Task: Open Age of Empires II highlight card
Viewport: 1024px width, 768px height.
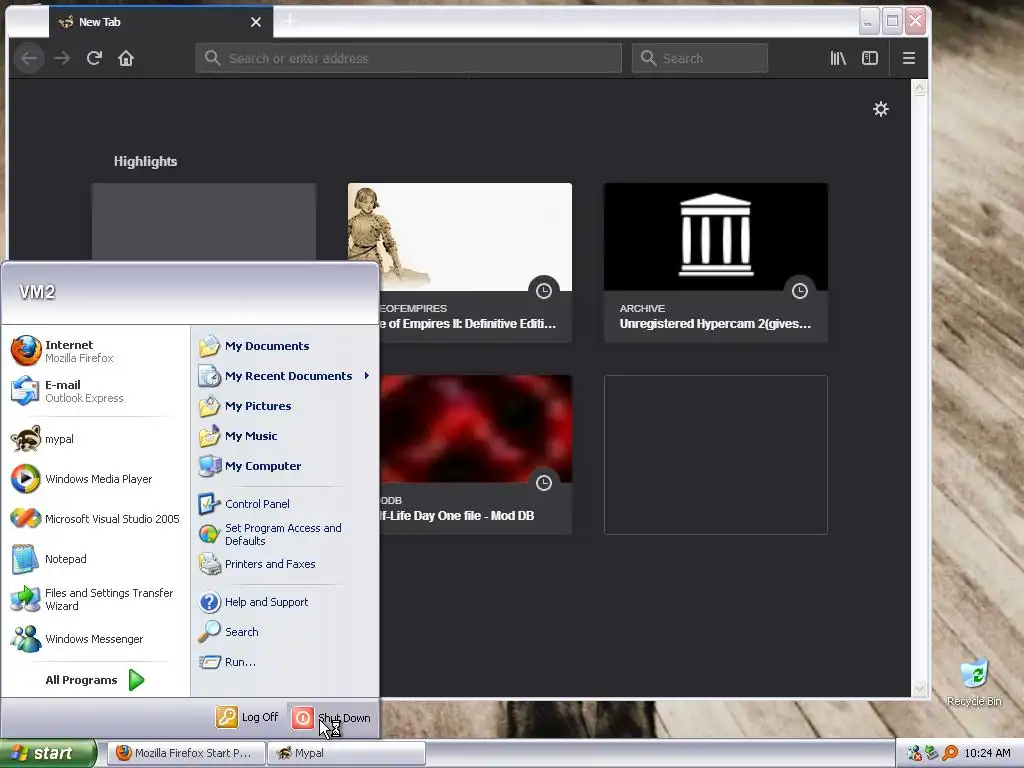Action: (x=460, y=263)
